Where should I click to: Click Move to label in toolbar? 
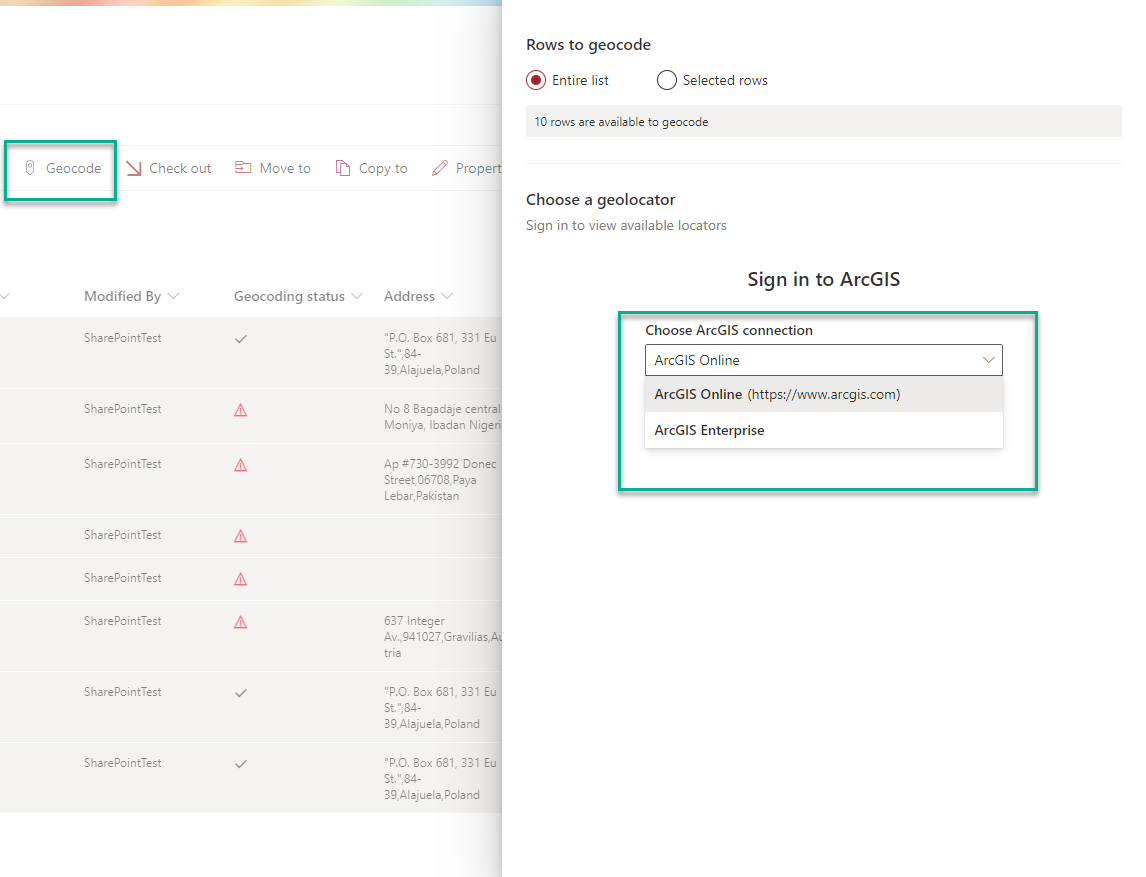click(285, 168)
